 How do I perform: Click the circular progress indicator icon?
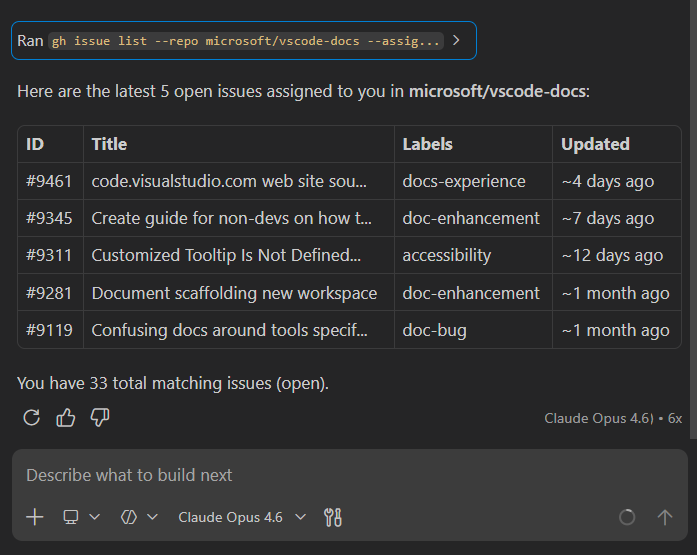click(627, 517)
